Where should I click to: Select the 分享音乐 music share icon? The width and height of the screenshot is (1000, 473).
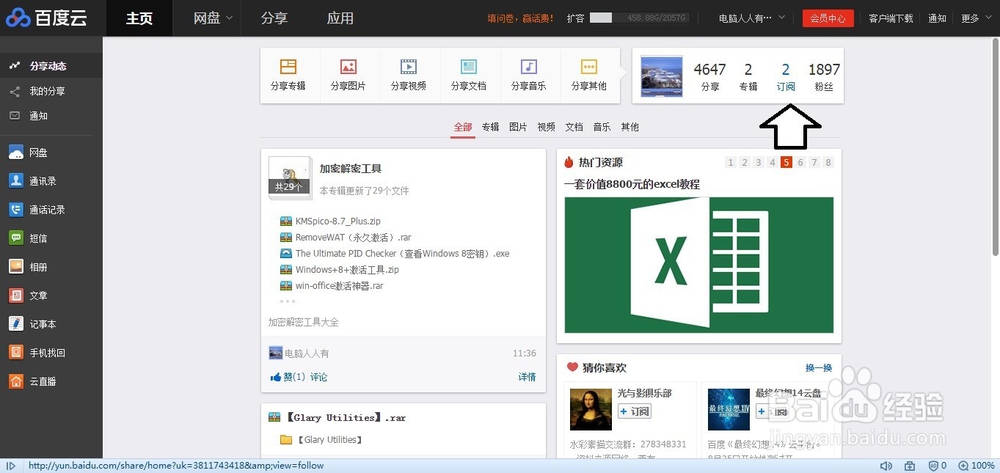click(528, 66)
